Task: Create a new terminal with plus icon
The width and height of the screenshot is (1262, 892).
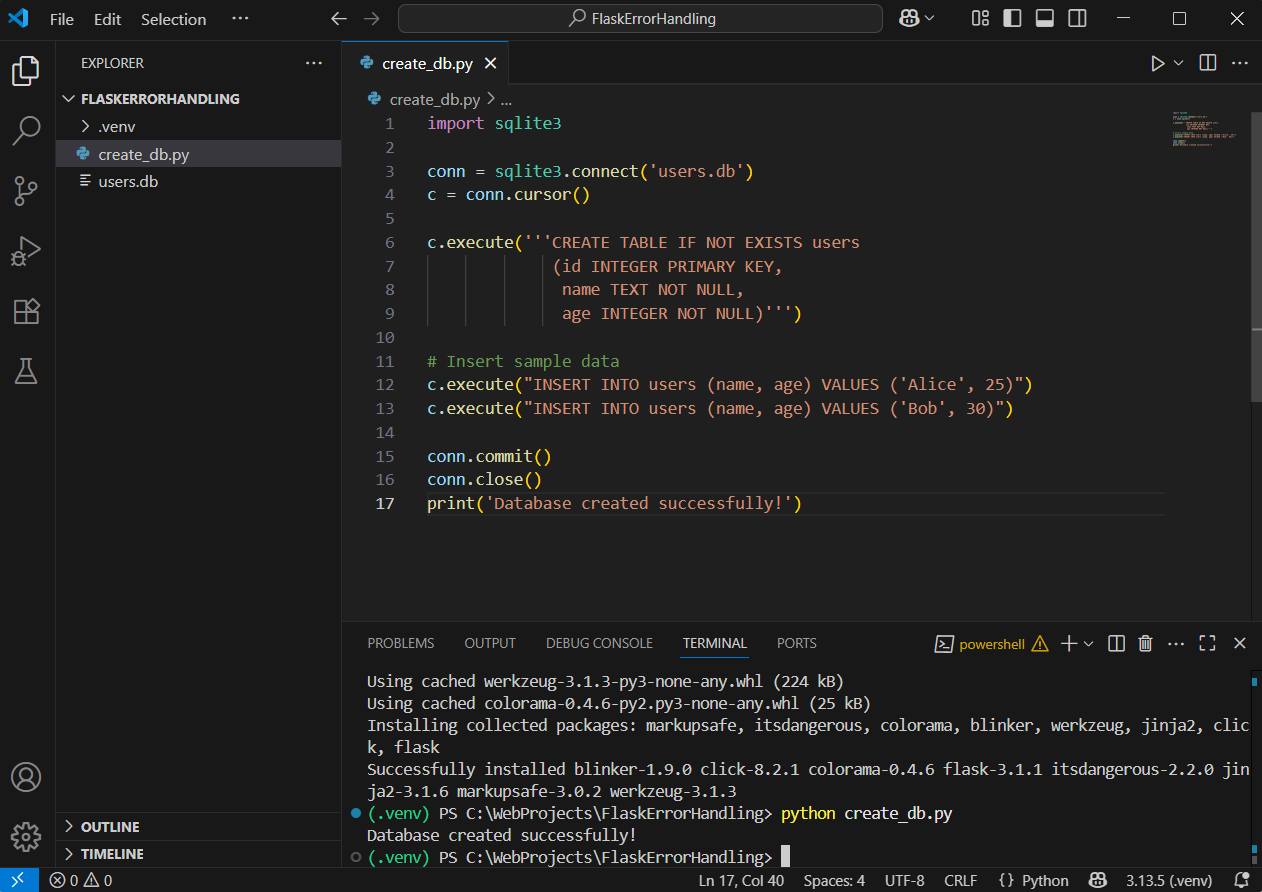Action: (1068, 644)
